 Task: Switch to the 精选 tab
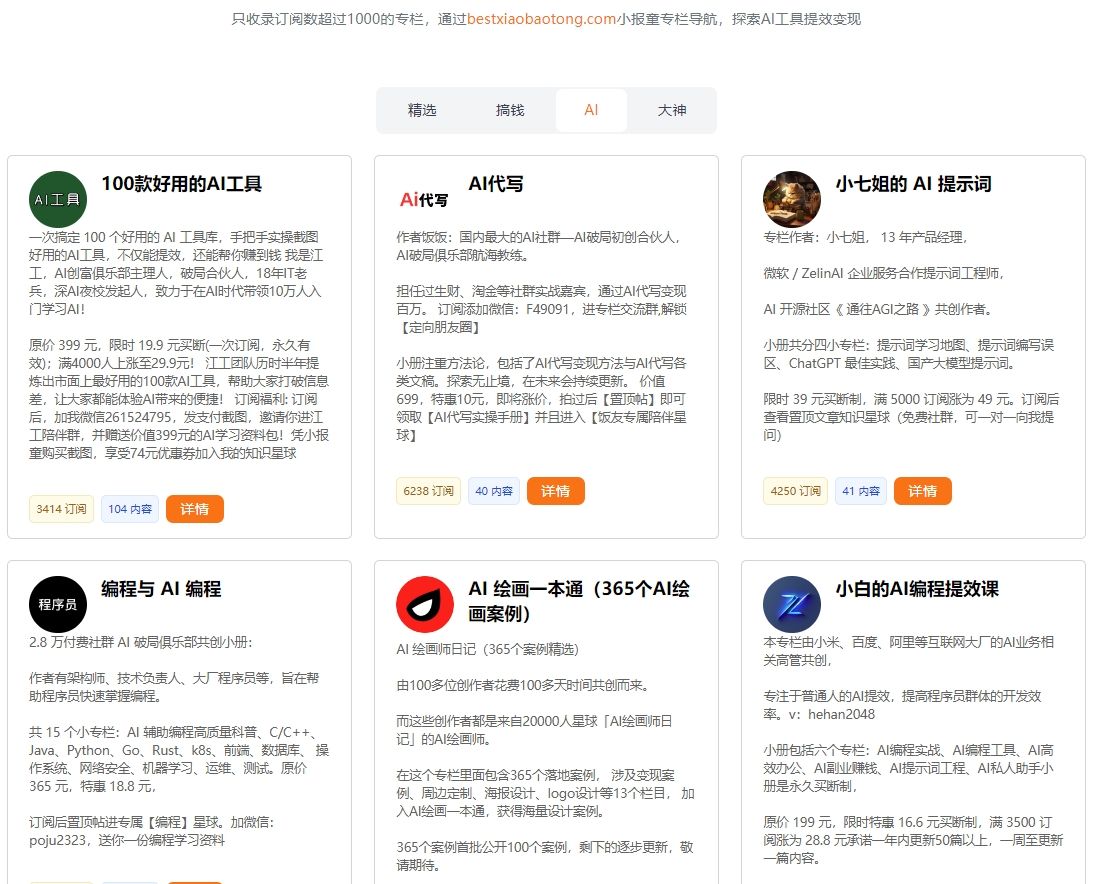tap(421, 110)
